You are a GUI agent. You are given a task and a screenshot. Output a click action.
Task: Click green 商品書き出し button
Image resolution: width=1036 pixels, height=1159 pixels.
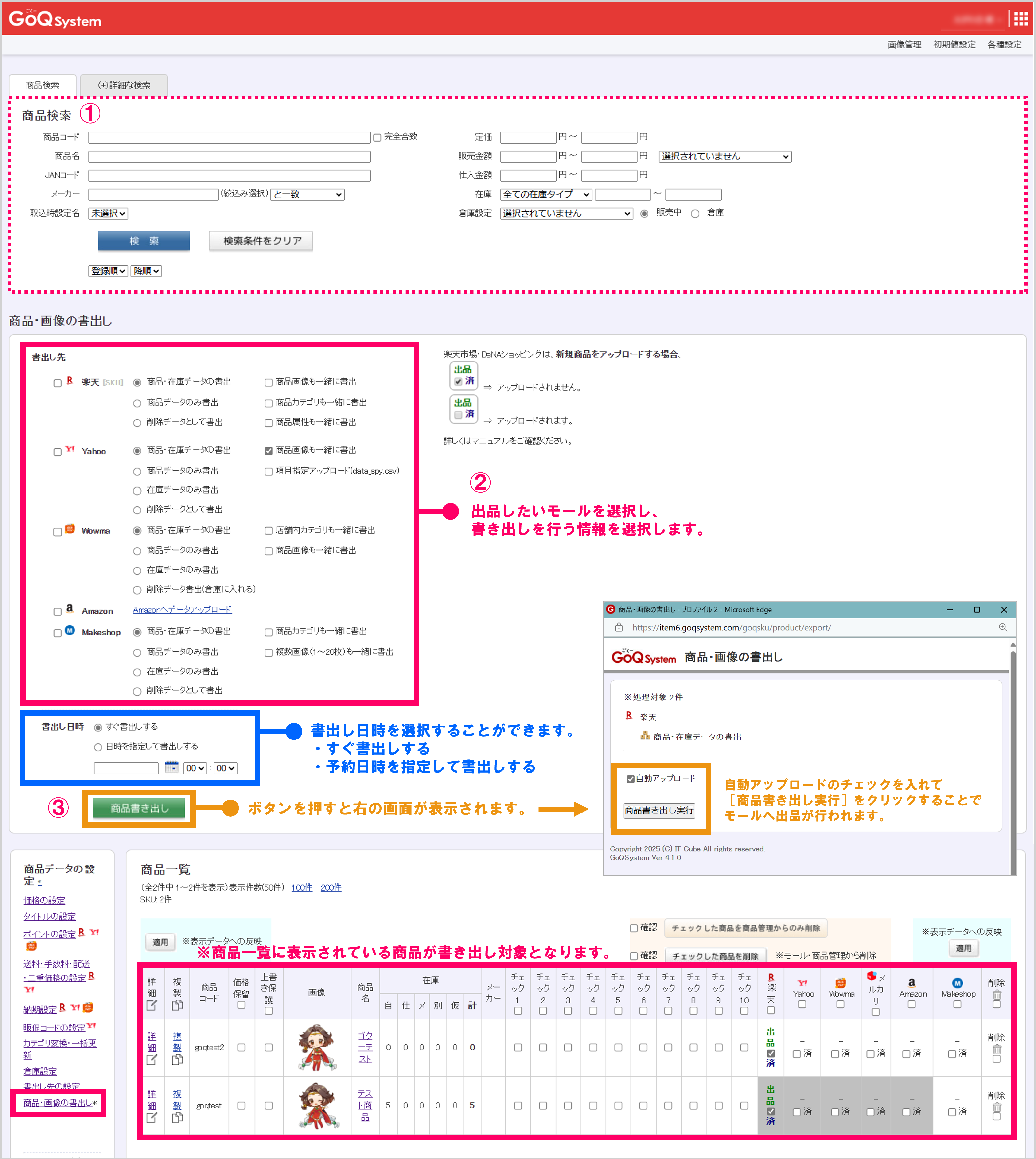(x=139, y=808)
